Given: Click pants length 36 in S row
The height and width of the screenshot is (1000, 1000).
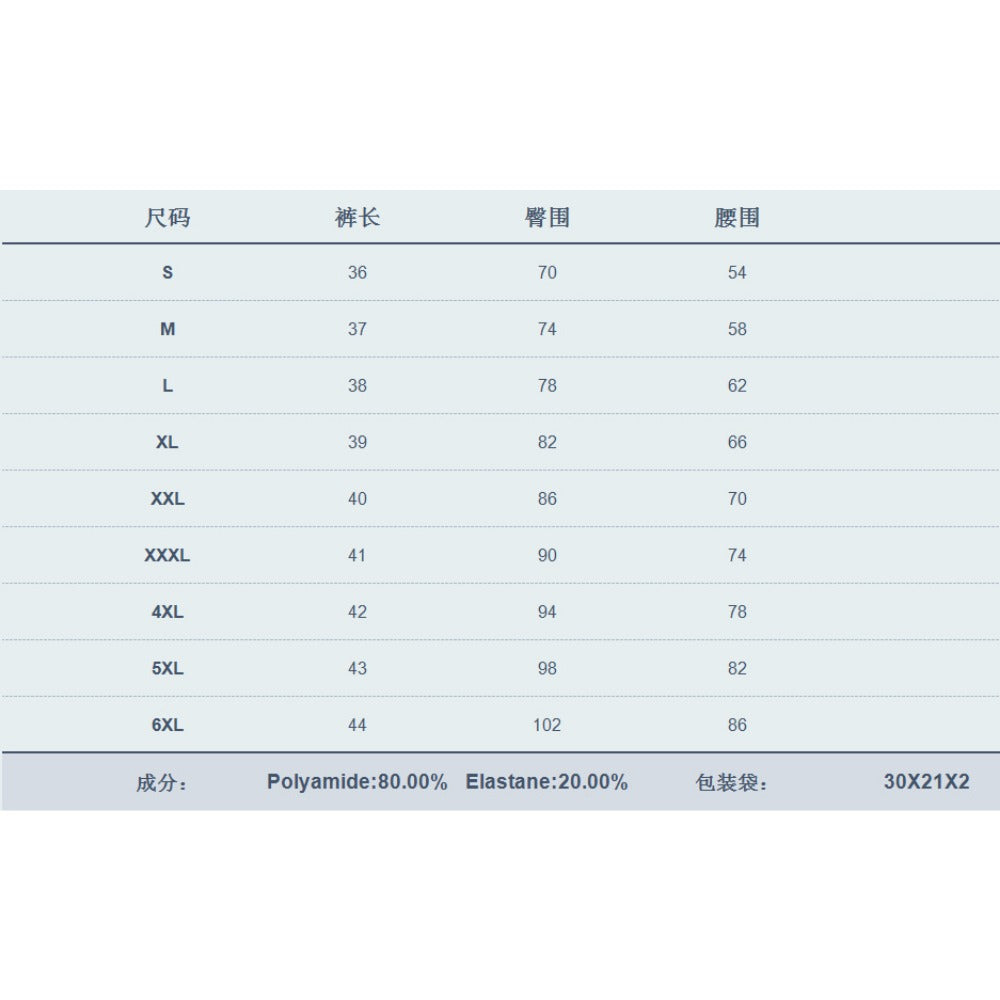Looking at the screenshot, I should pyautogui.click(x=357, y=272).
